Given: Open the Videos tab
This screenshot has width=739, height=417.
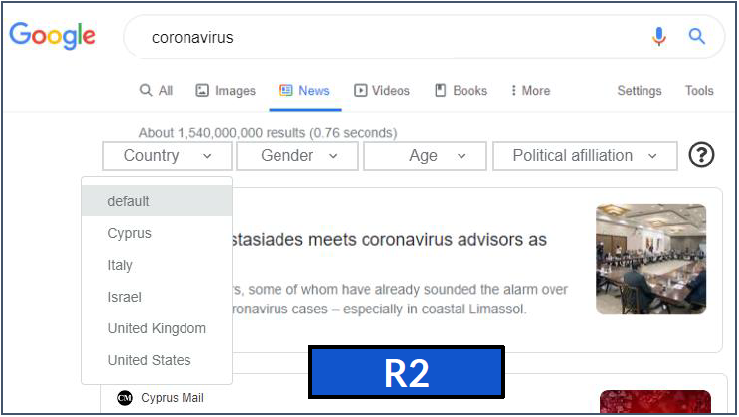Looking at the screenshot, I should click(x=382, y=90).
